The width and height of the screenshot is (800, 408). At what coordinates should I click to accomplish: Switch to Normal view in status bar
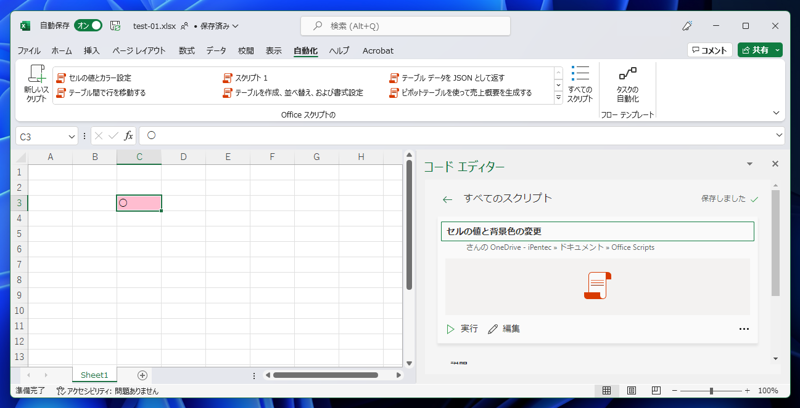[x=607, y=391]
